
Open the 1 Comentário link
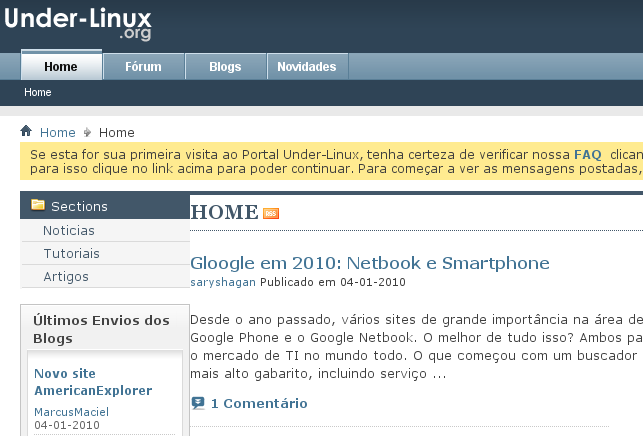[259, 403]
